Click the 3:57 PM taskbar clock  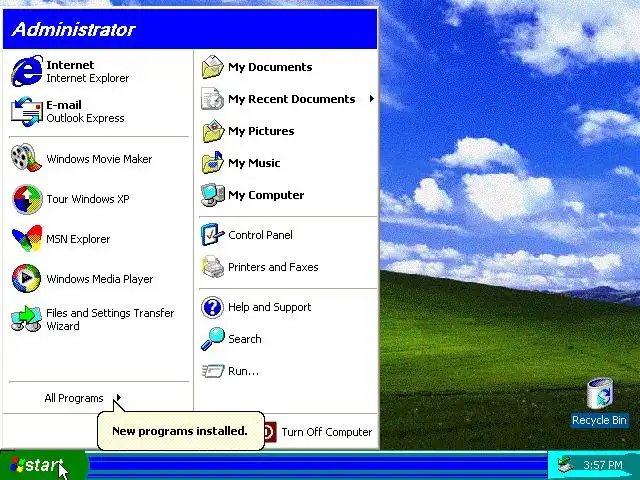603,464
